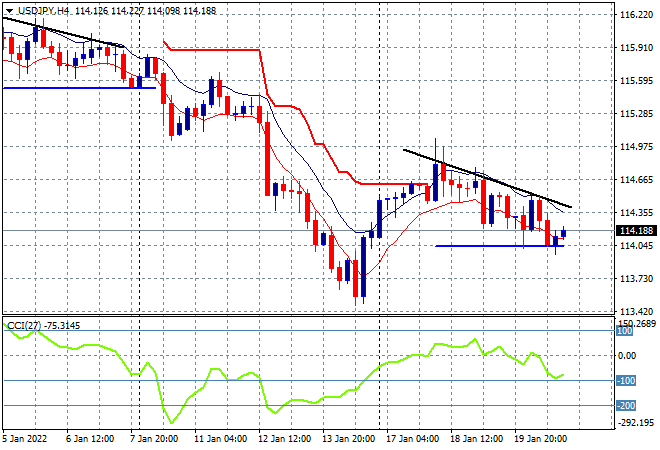Click the CCI(27) -75.3145 indicator label
This screenshot has width=660, height=450.
[x=44, y=326]
